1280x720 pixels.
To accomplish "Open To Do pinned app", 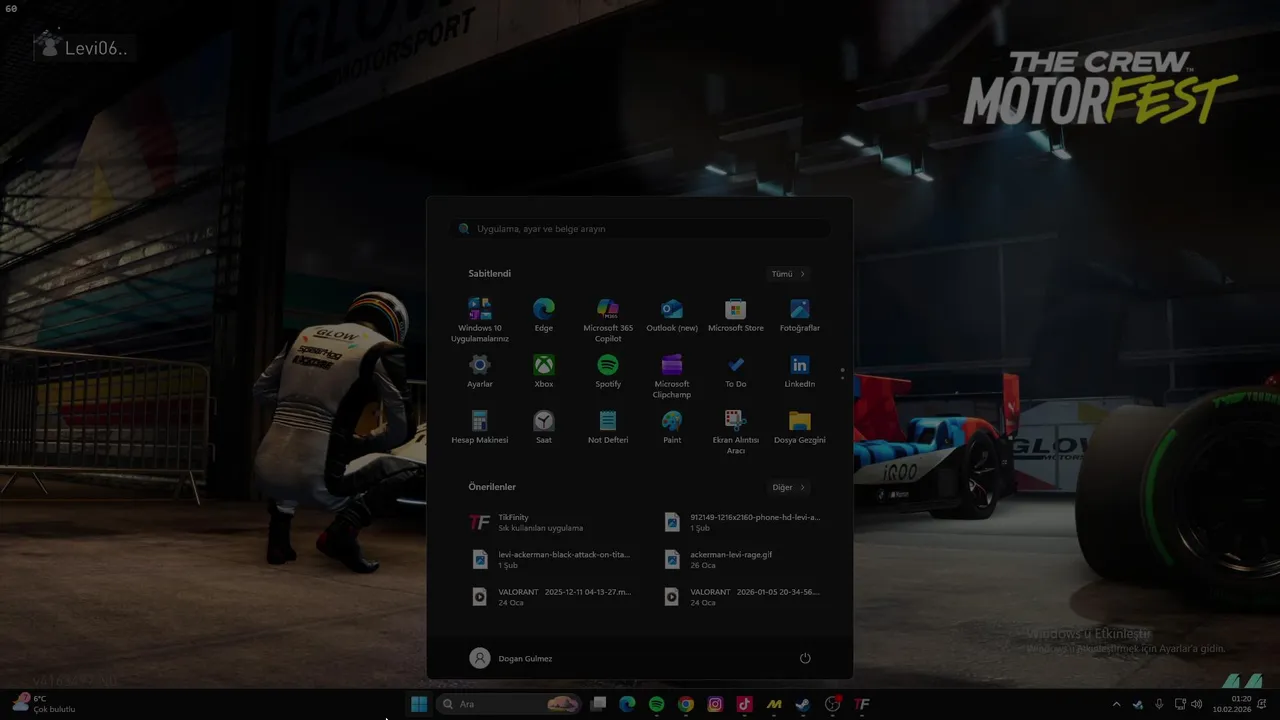I will tap(736, 371).
